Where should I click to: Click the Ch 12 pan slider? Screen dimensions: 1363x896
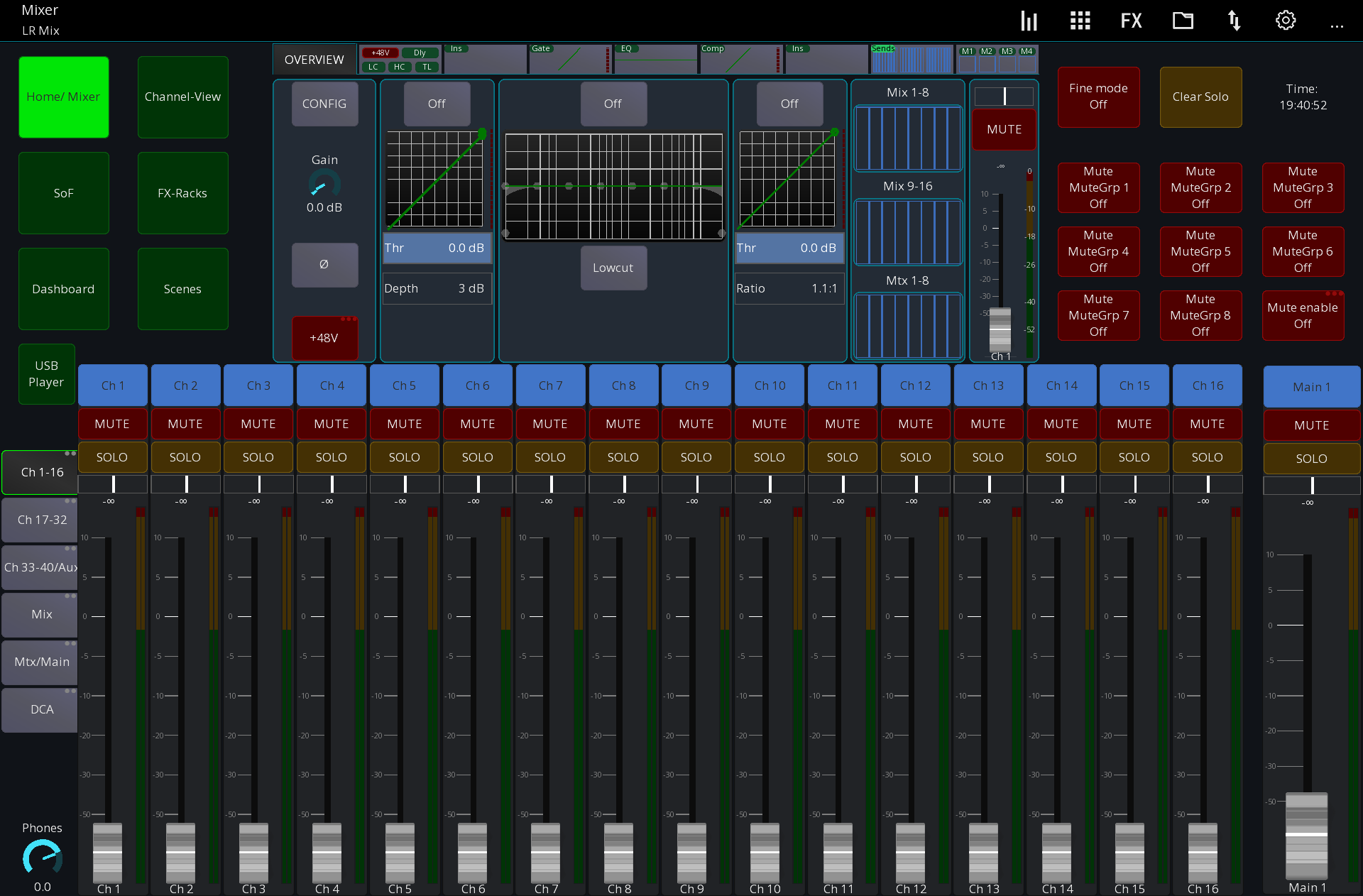click(916, 485)
